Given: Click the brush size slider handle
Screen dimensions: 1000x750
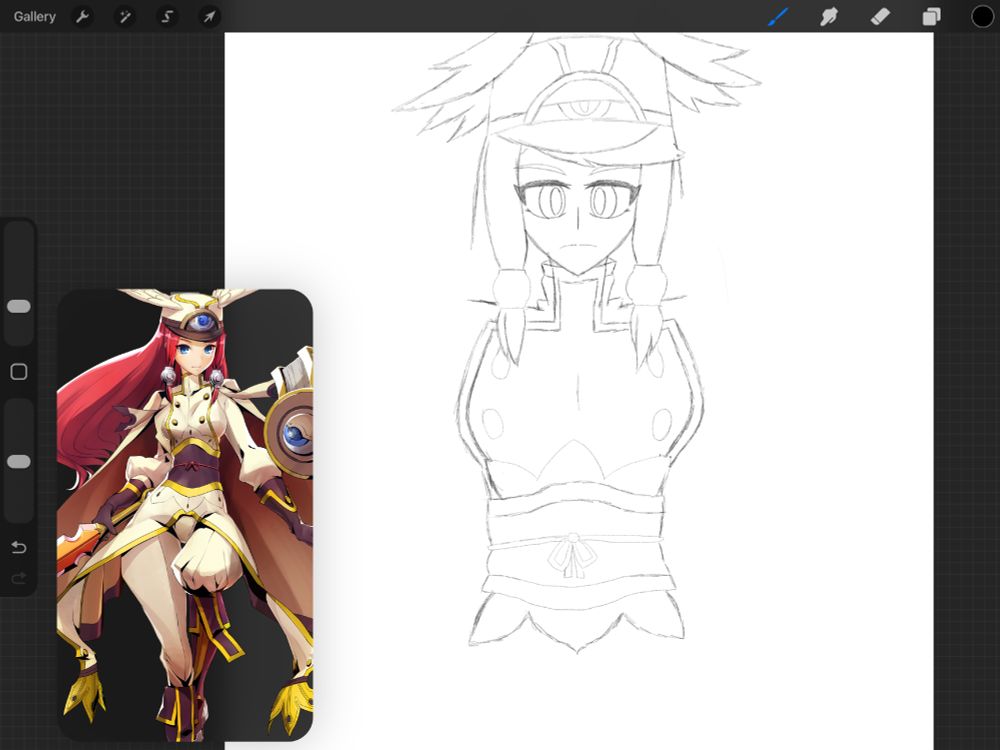Looking at the screenshot, I should click(18, 307).
